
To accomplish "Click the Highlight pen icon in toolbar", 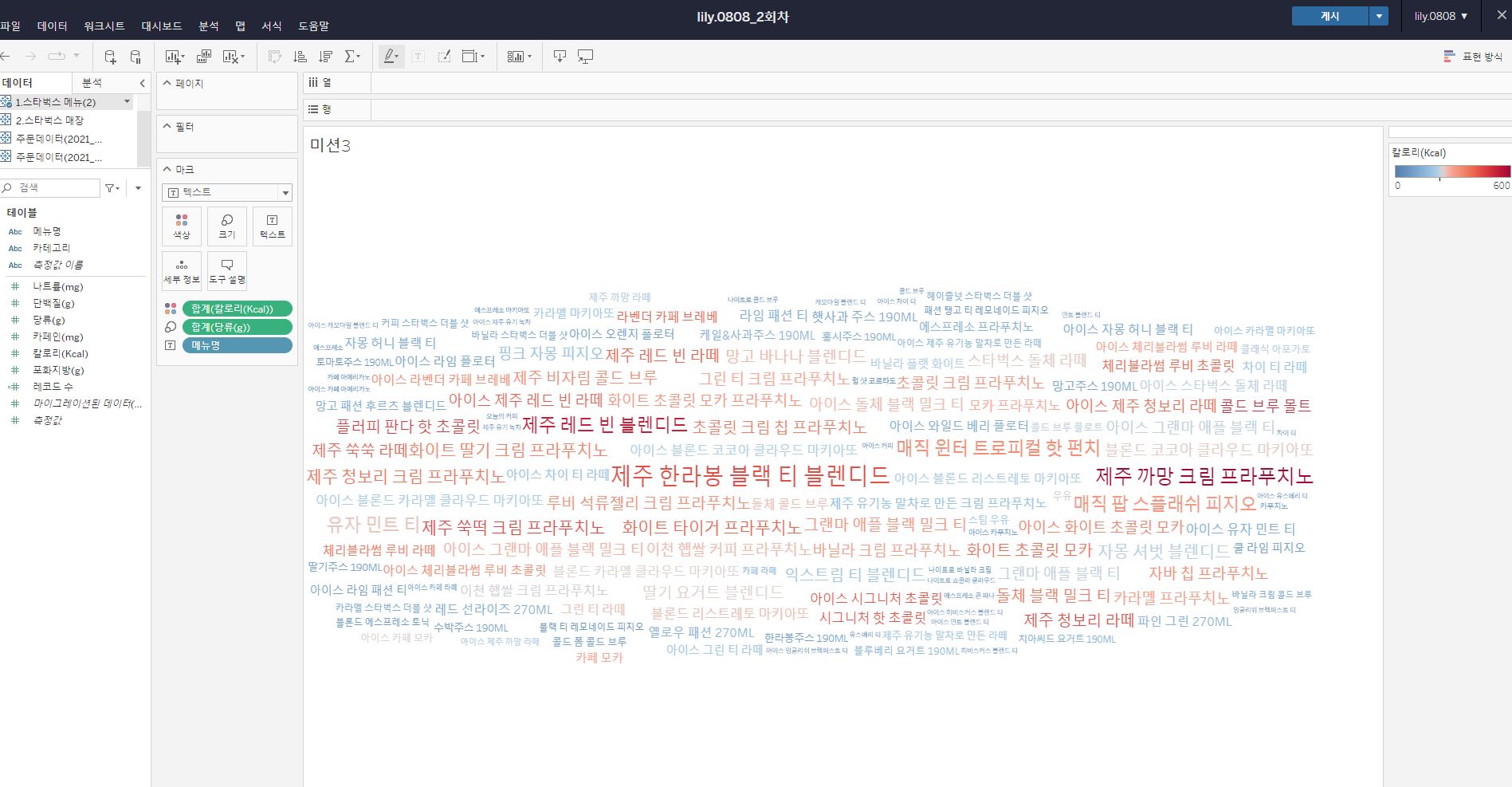I will pyautogui.click(x=391, y=57).
